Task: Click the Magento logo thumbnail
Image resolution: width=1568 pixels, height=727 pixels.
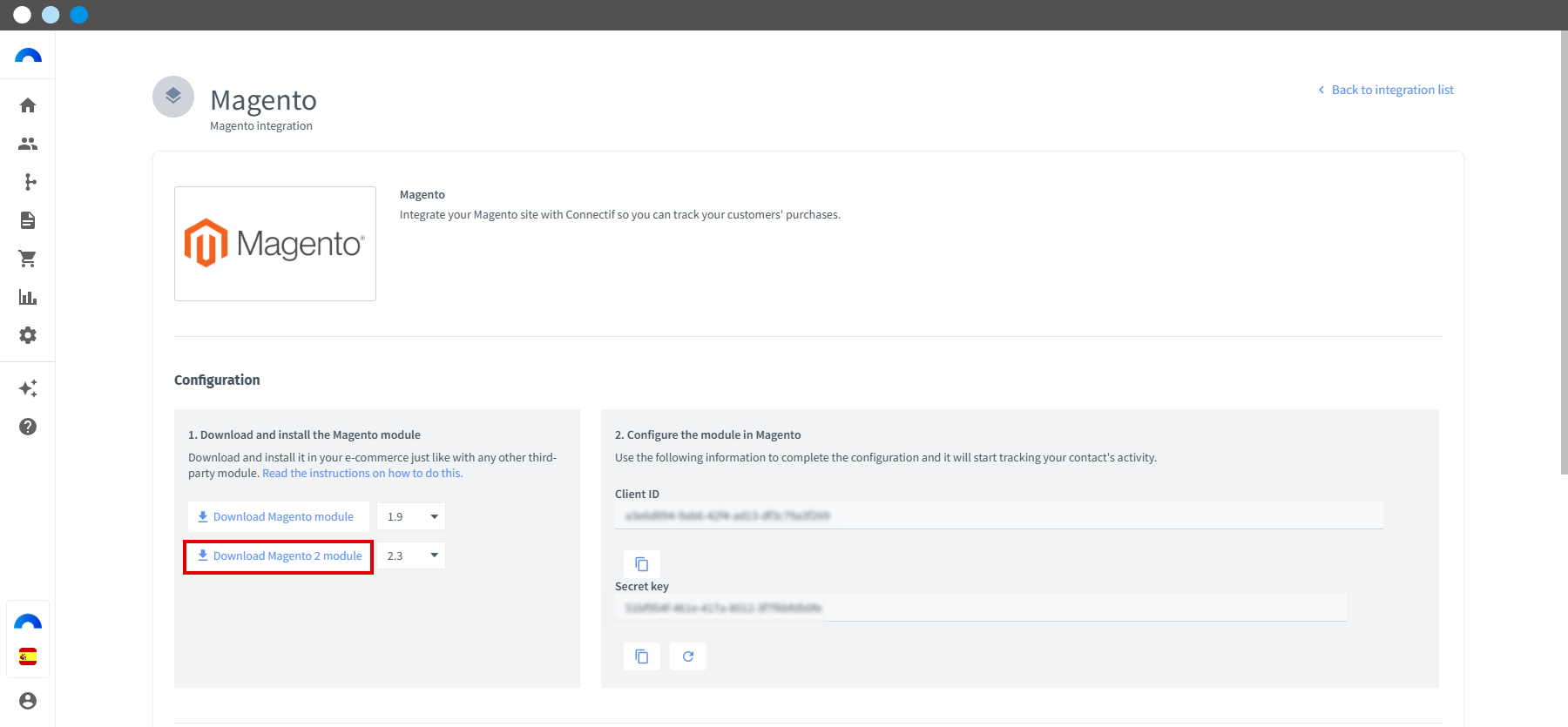Action: [275, 244]
